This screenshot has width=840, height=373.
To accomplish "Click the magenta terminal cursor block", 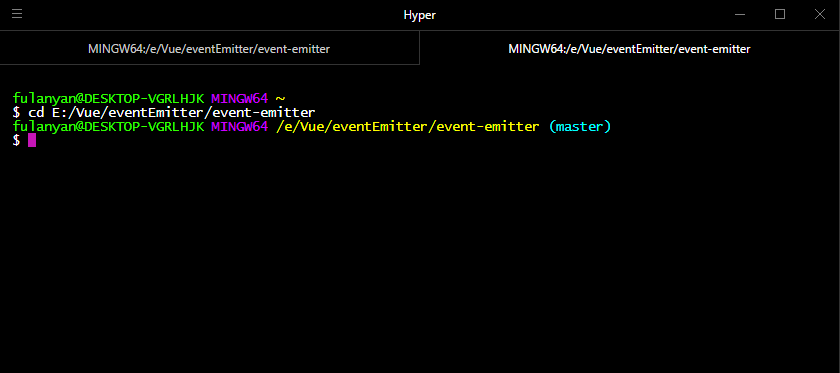I will 32,140.
